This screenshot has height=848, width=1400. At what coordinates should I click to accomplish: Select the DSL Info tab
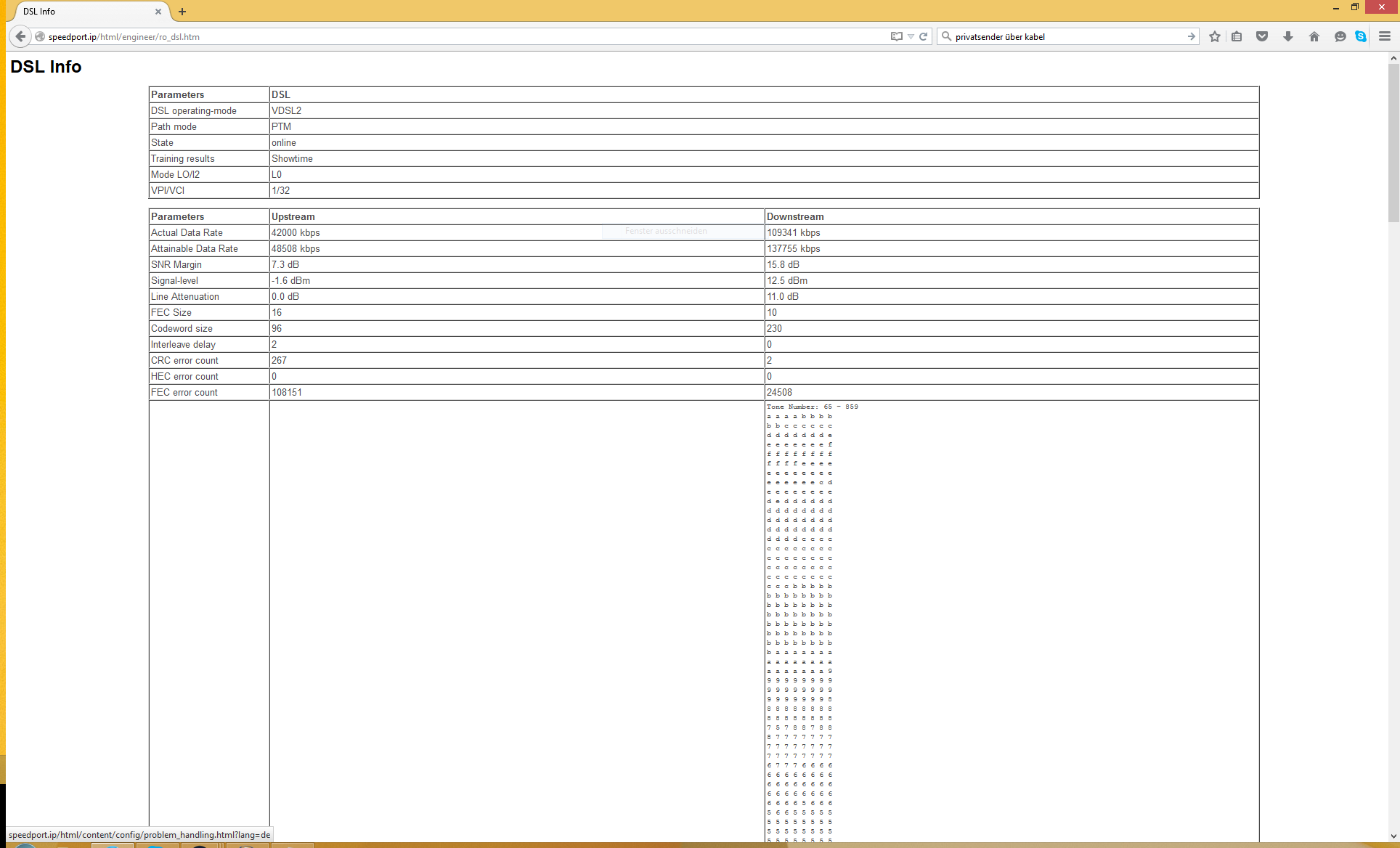pos(80,12)
